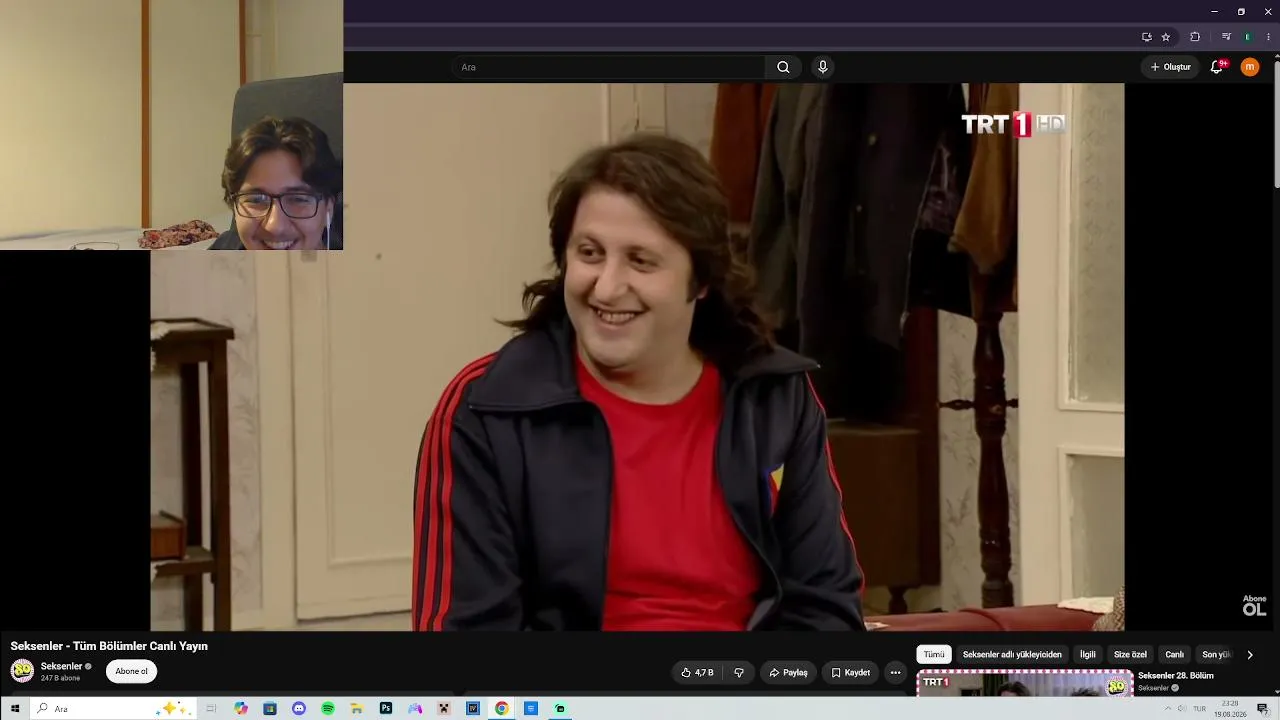Open volume control in system tray

(x=1182, y=708)
